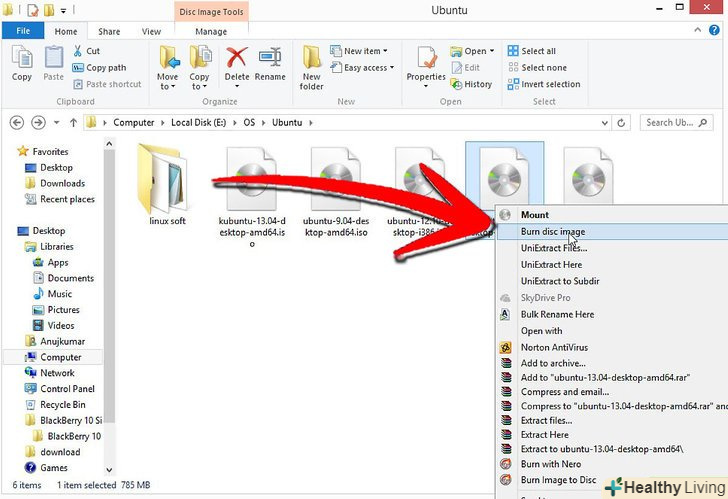This screenshot has width=728, height=499.
Task: Click Invert selection in the ribbon
Action: click(544, 84)
